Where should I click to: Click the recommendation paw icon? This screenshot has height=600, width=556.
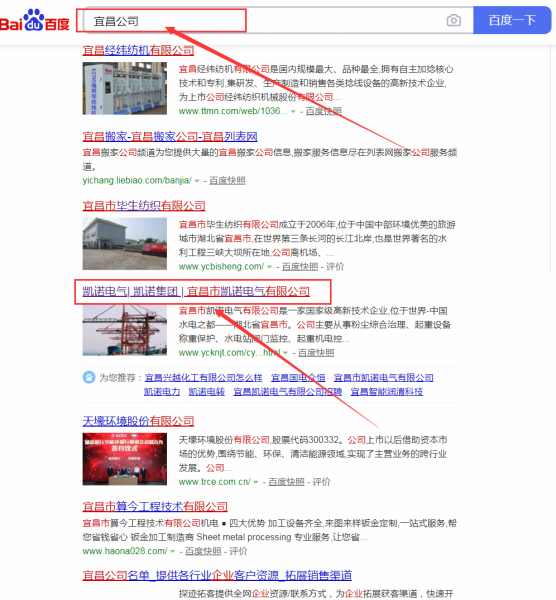[x=89, y=377]
